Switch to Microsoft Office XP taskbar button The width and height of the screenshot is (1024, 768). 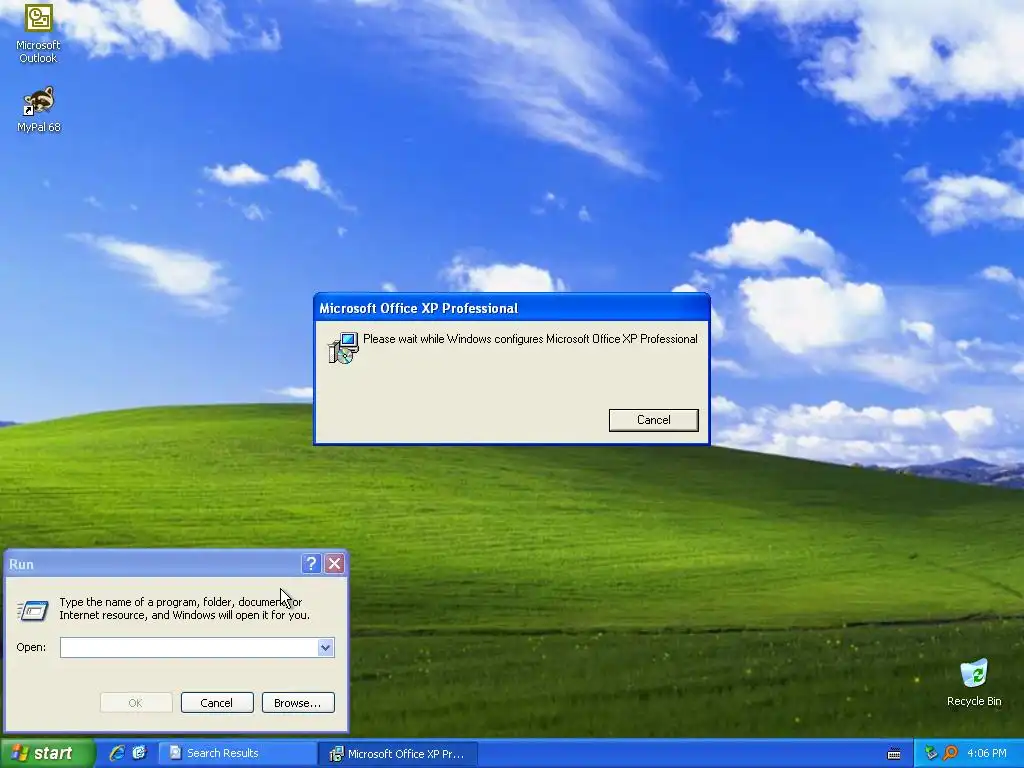coord(397,754)
